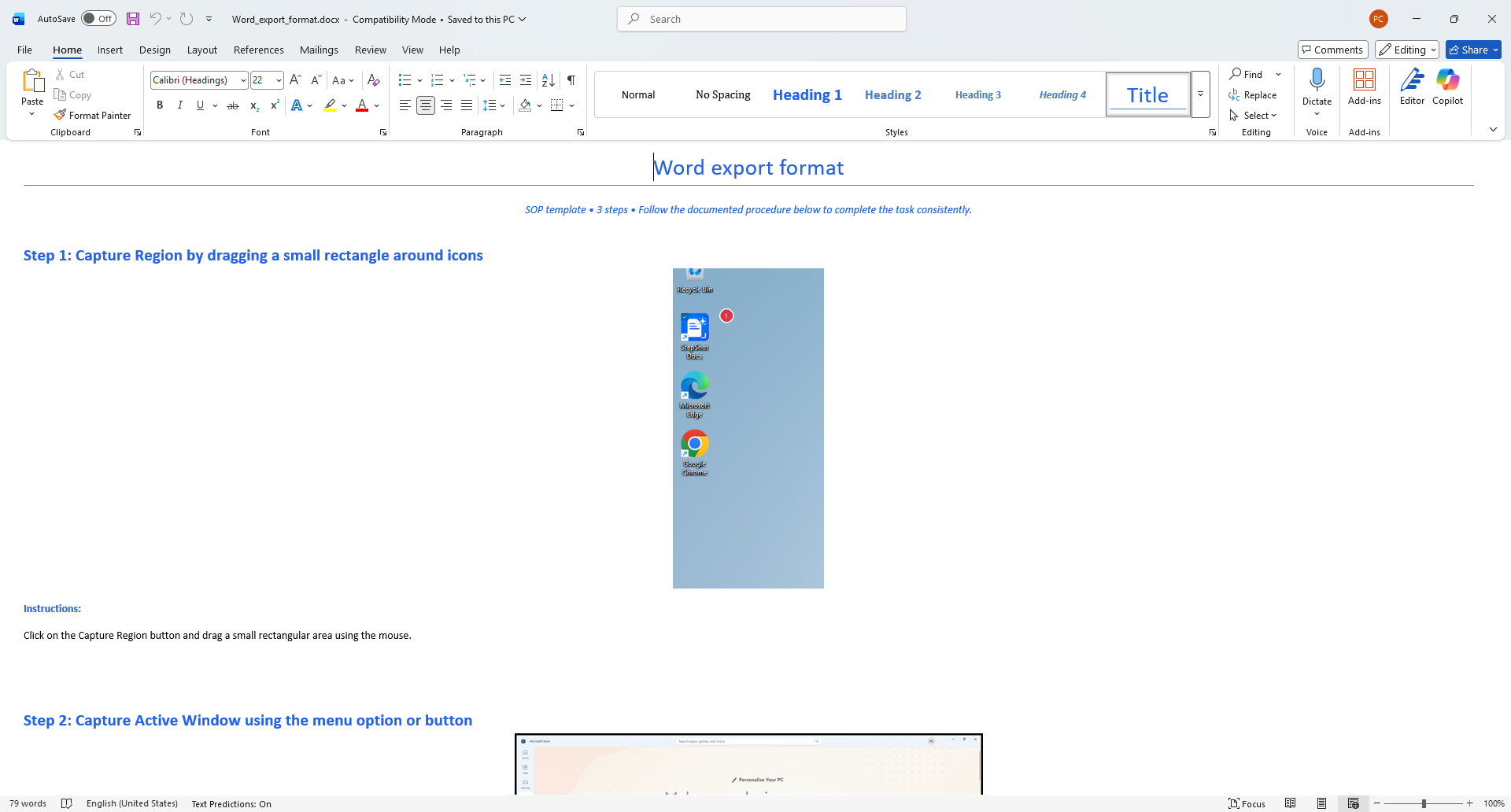Apply strikethrough formatting
This screenshot has width=1511, height=812.
tap(233, 105)
